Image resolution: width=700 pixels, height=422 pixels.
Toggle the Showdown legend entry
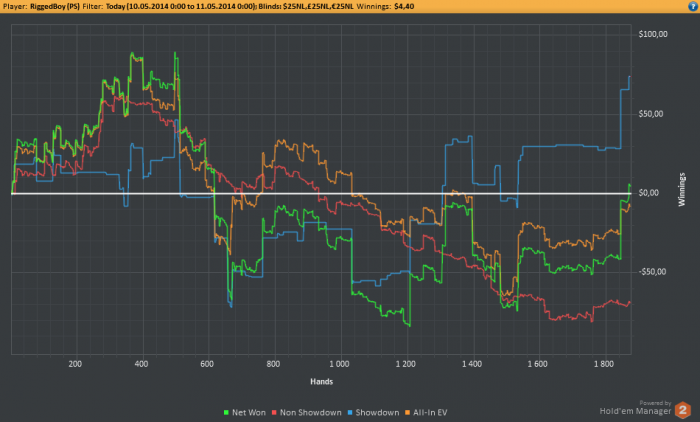pyautogui.click(x=373, y=413)
